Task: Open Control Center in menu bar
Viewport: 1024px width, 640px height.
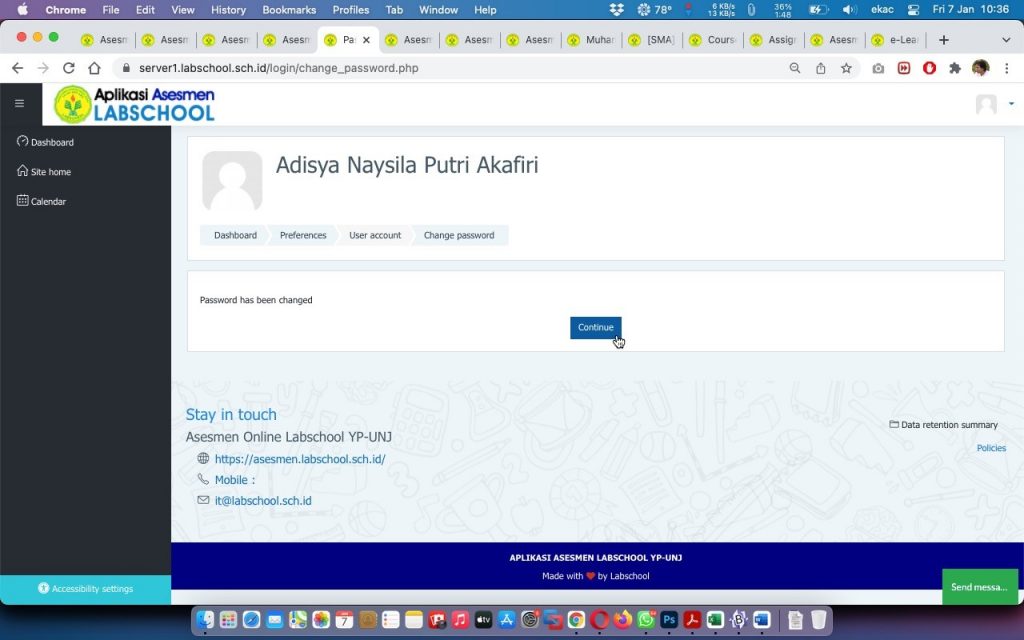Action: coord(913,10)
